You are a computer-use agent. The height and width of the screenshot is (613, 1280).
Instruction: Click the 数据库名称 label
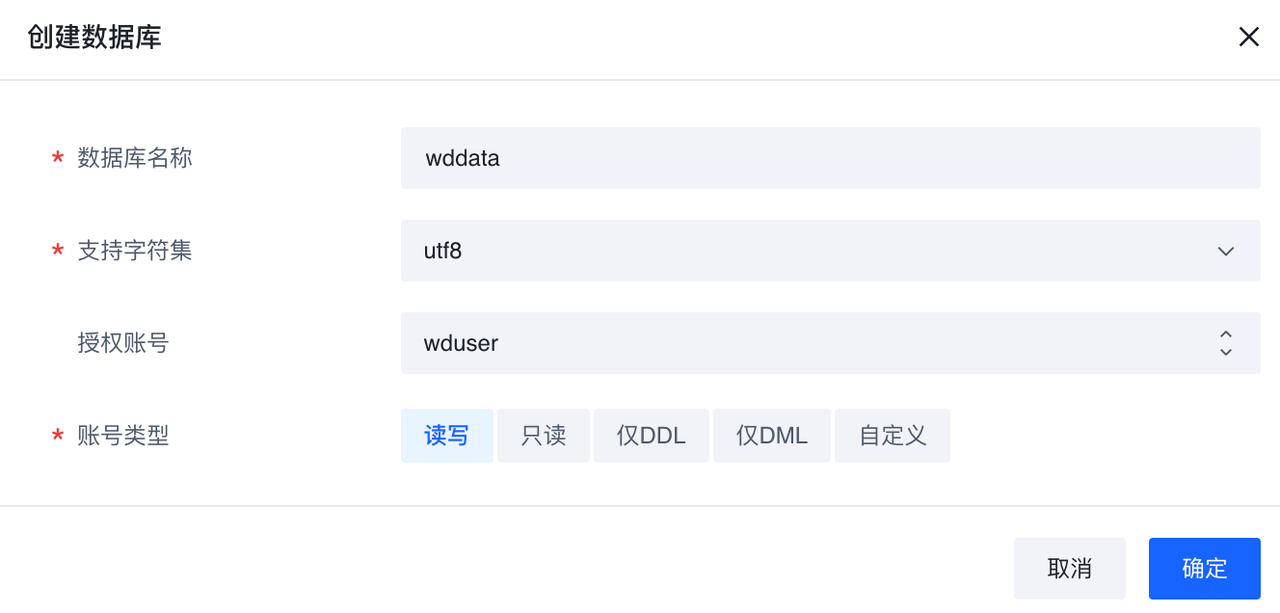click(135, 158)
